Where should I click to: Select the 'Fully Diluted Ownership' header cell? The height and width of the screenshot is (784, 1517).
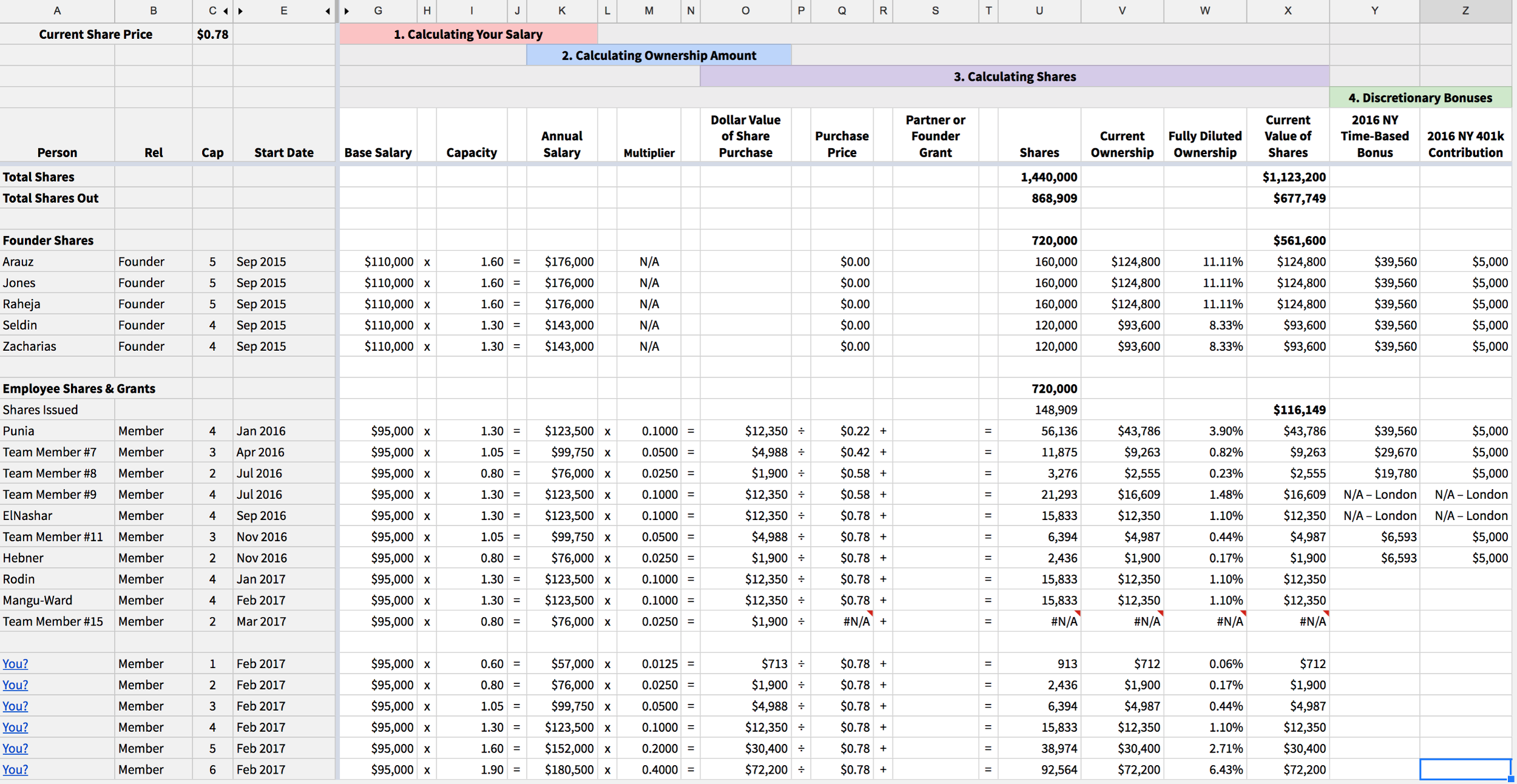1205,135
